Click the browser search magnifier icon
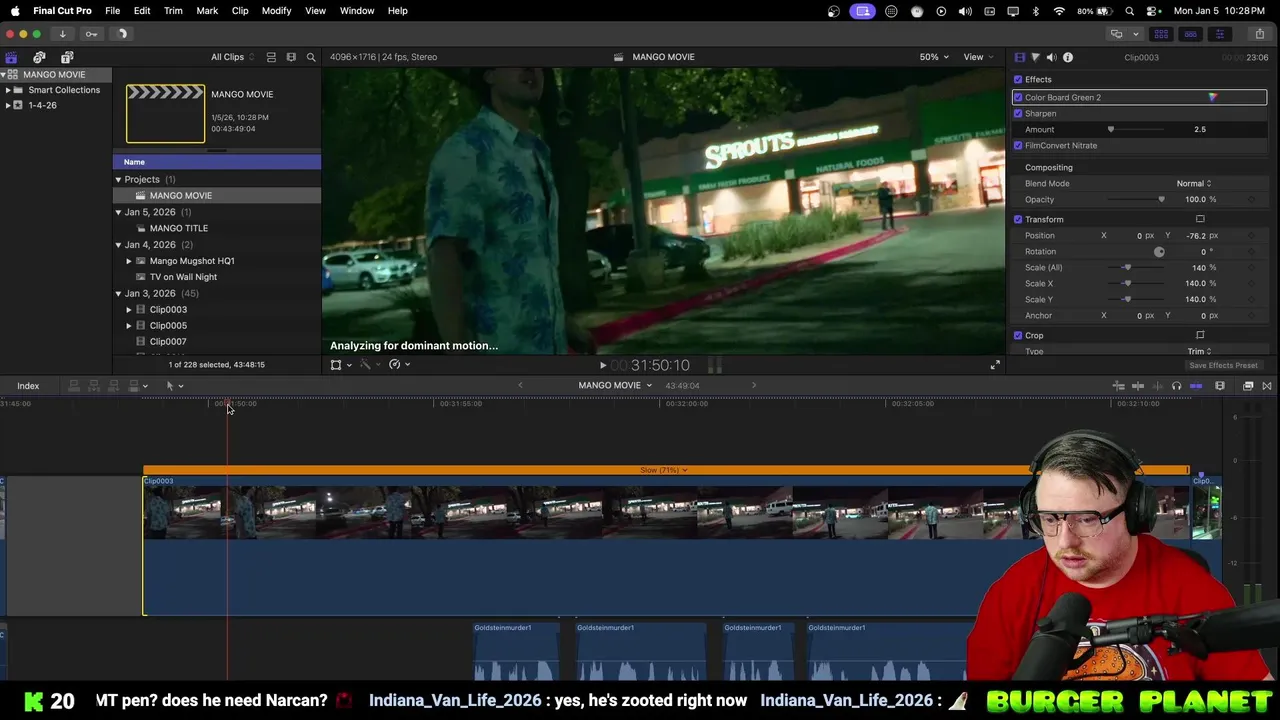Image resolution: width=1280 pixels, height=720 pixels. pyautogui.click(x=311, y=57)
